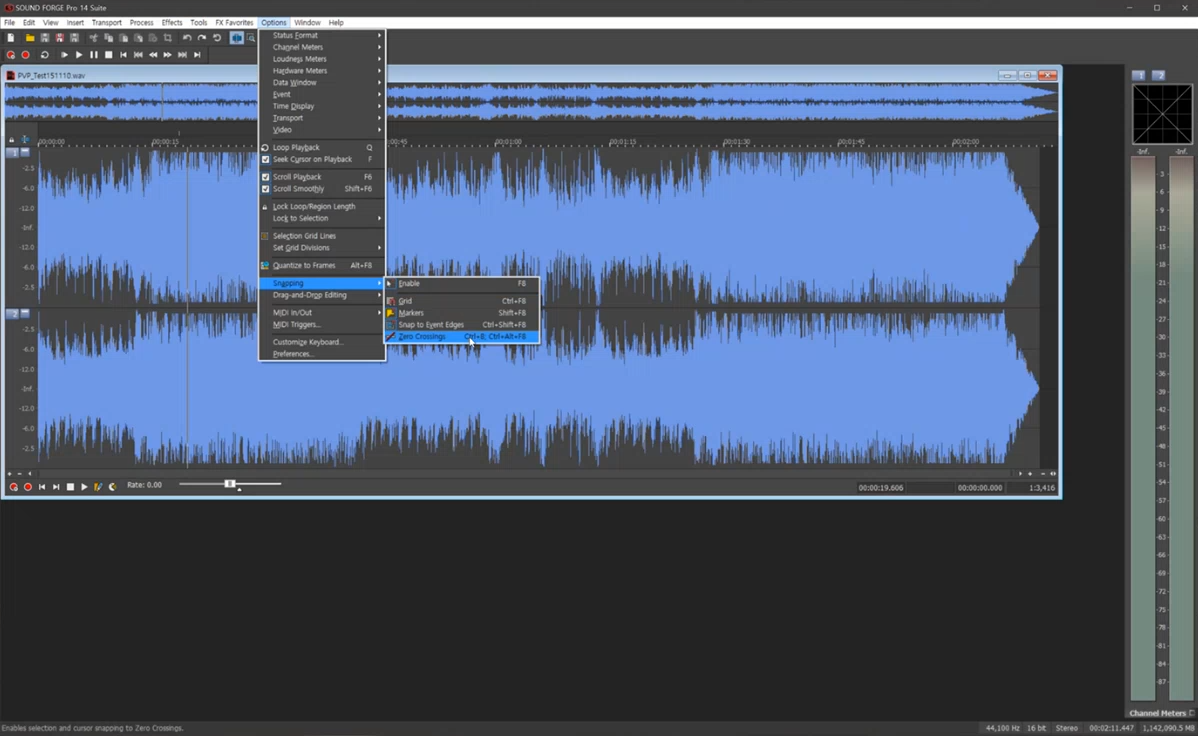Expand the Time Display submenu
Image resolution: width=1198 pixels, height=736 pixels.
coord(321,106)
